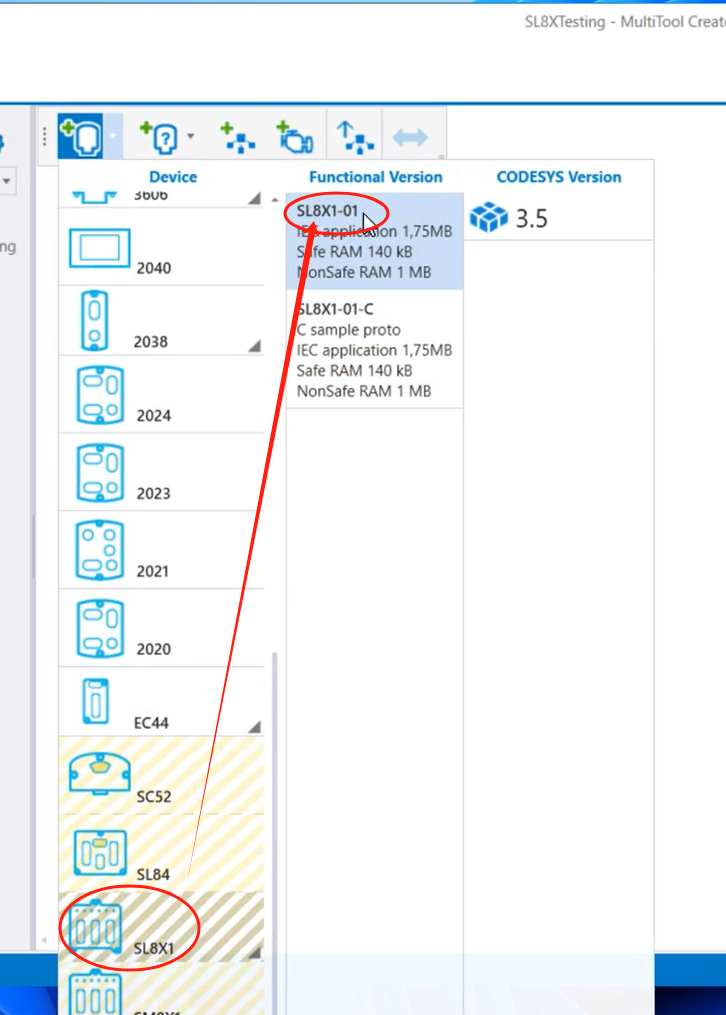
Task: Select the 2021 device entry
Action: [x=100, y=550]
